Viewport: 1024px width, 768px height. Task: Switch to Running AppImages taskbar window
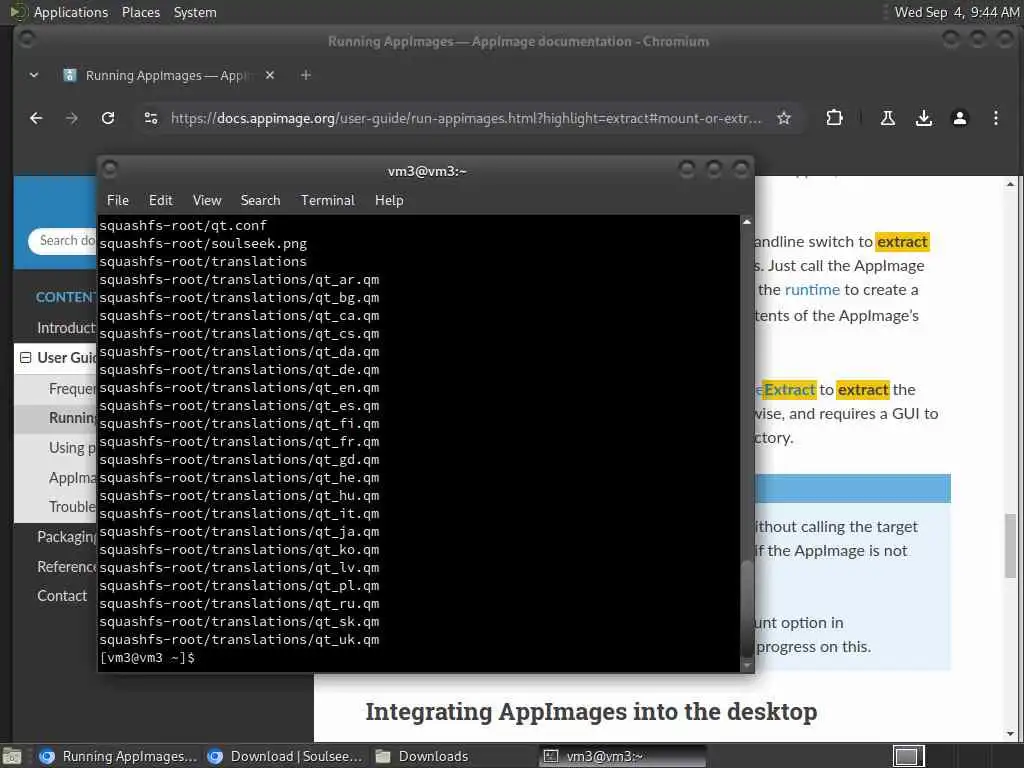pos(118,756)
